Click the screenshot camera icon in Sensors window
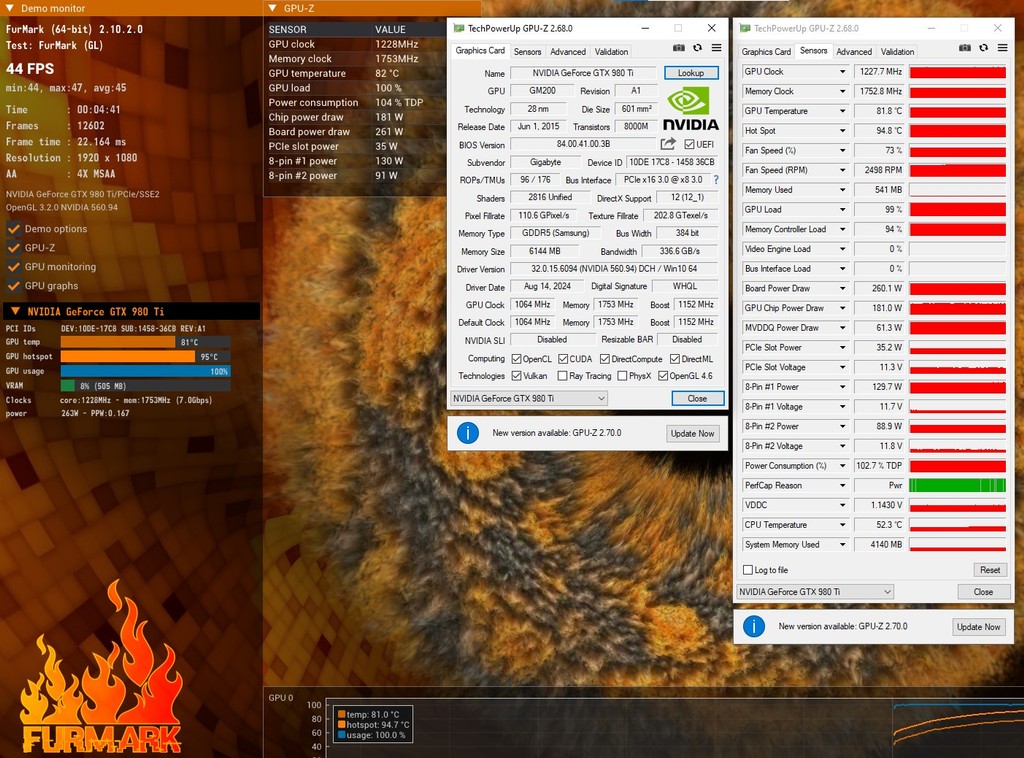1024x758 pixels. click(x=965, y=48)
